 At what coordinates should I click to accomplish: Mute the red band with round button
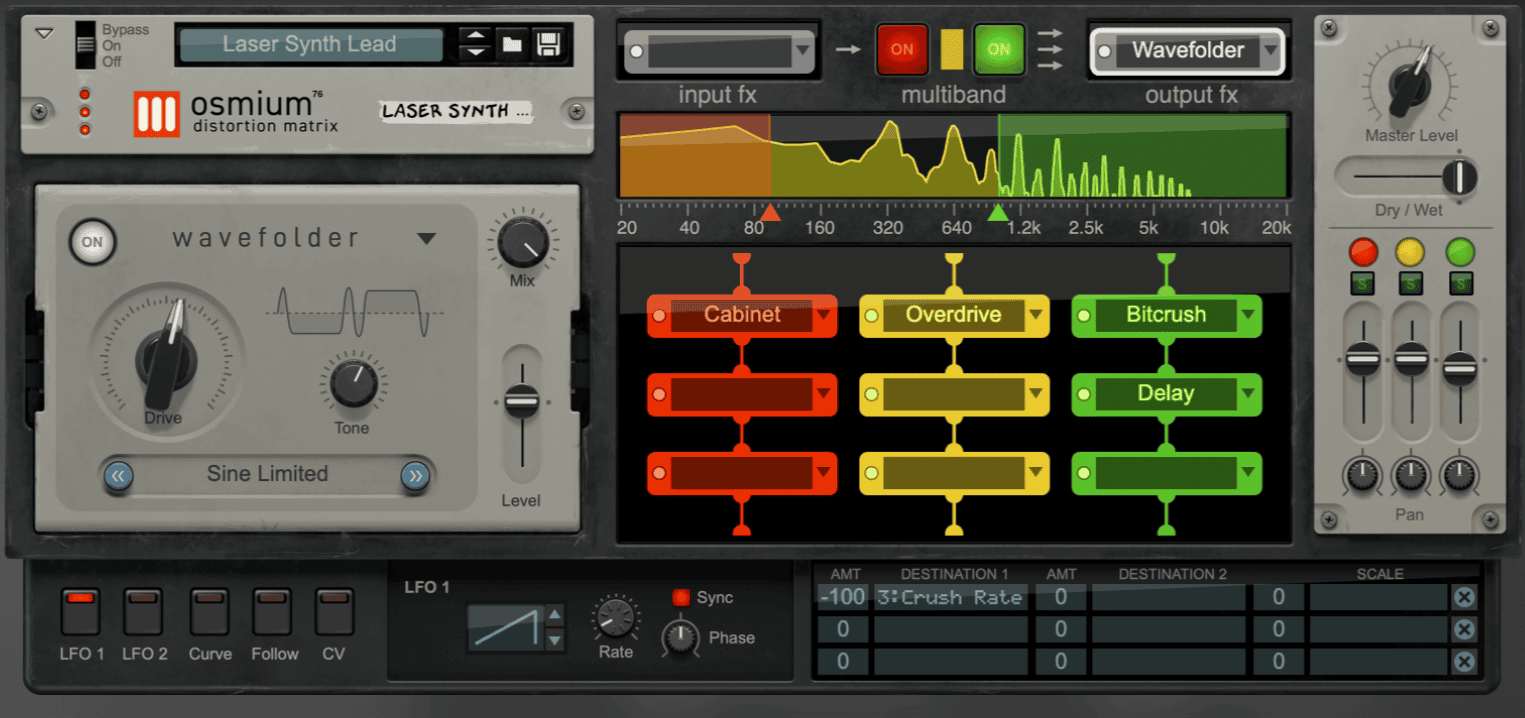[x=1363, y=251]
